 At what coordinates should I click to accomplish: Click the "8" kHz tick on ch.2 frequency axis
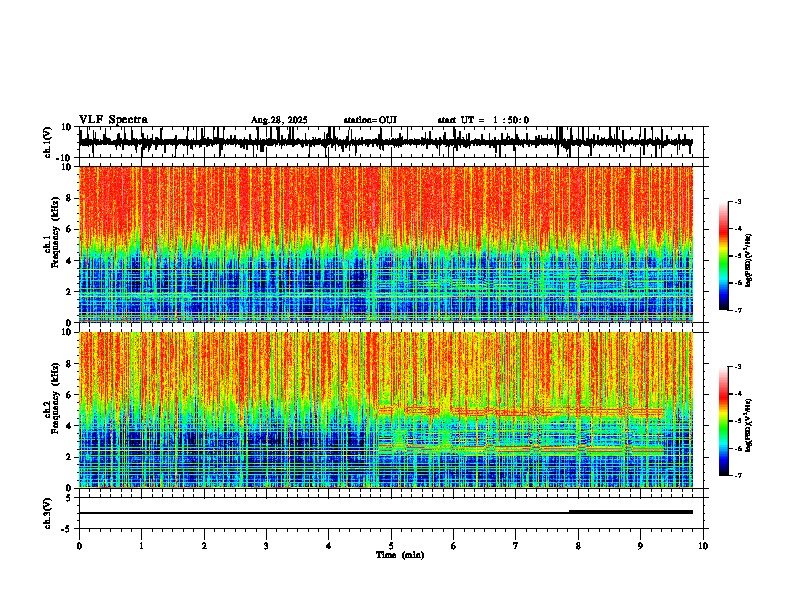(71, 364)
